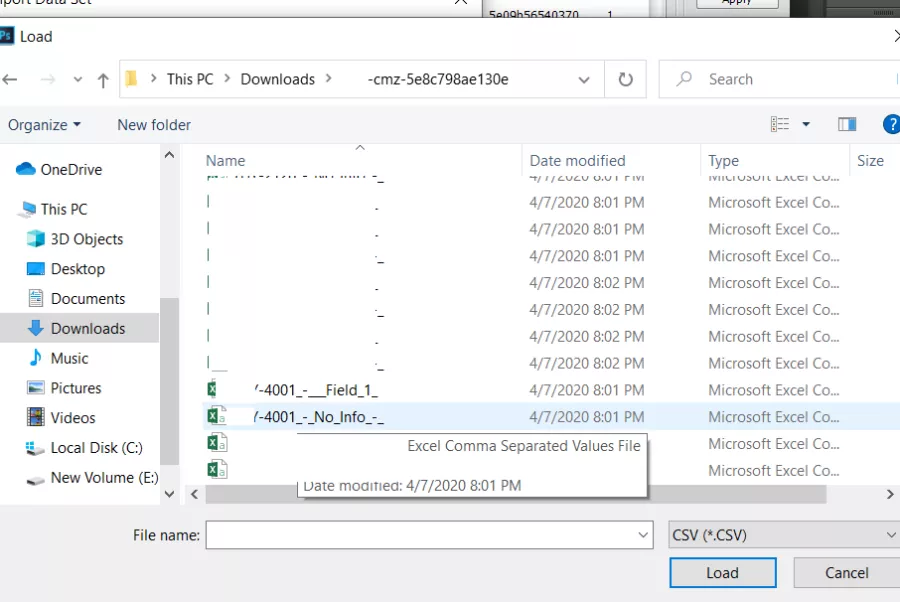Screen dimensions: 900x602
Task: Click the File name input field
Action: tap(420, 535)
